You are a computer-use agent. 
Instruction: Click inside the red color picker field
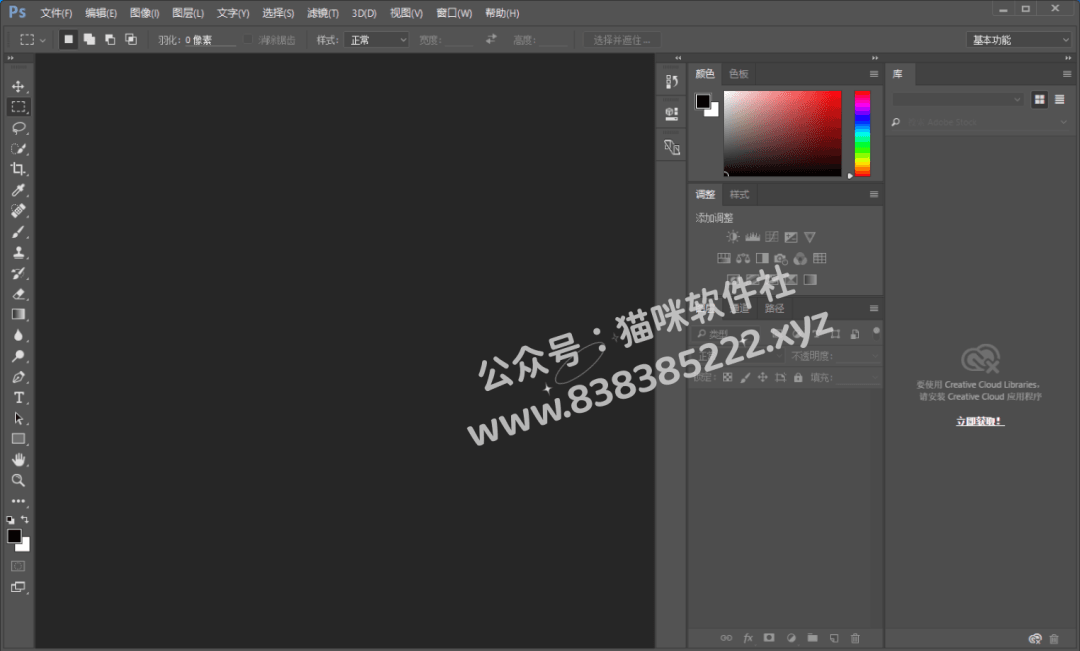point(782,133)
